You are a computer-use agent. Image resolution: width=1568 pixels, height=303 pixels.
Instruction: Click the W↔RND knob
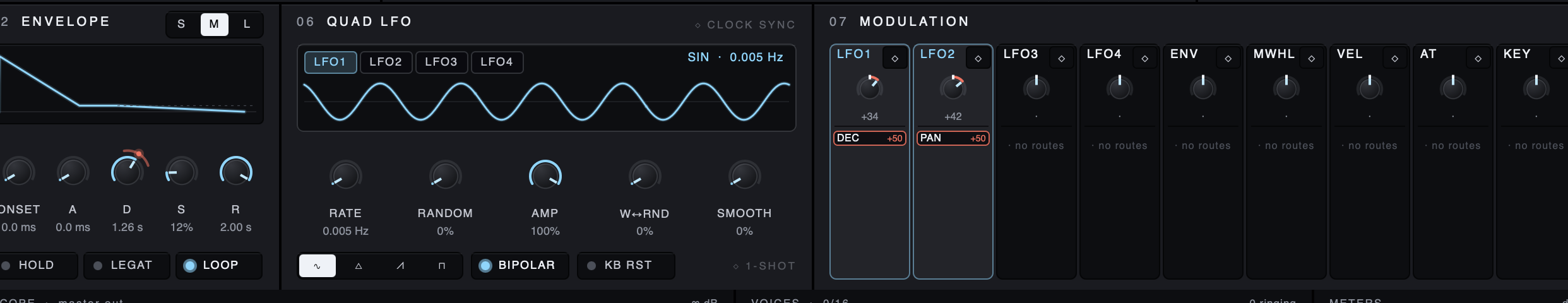coord(644,175)
